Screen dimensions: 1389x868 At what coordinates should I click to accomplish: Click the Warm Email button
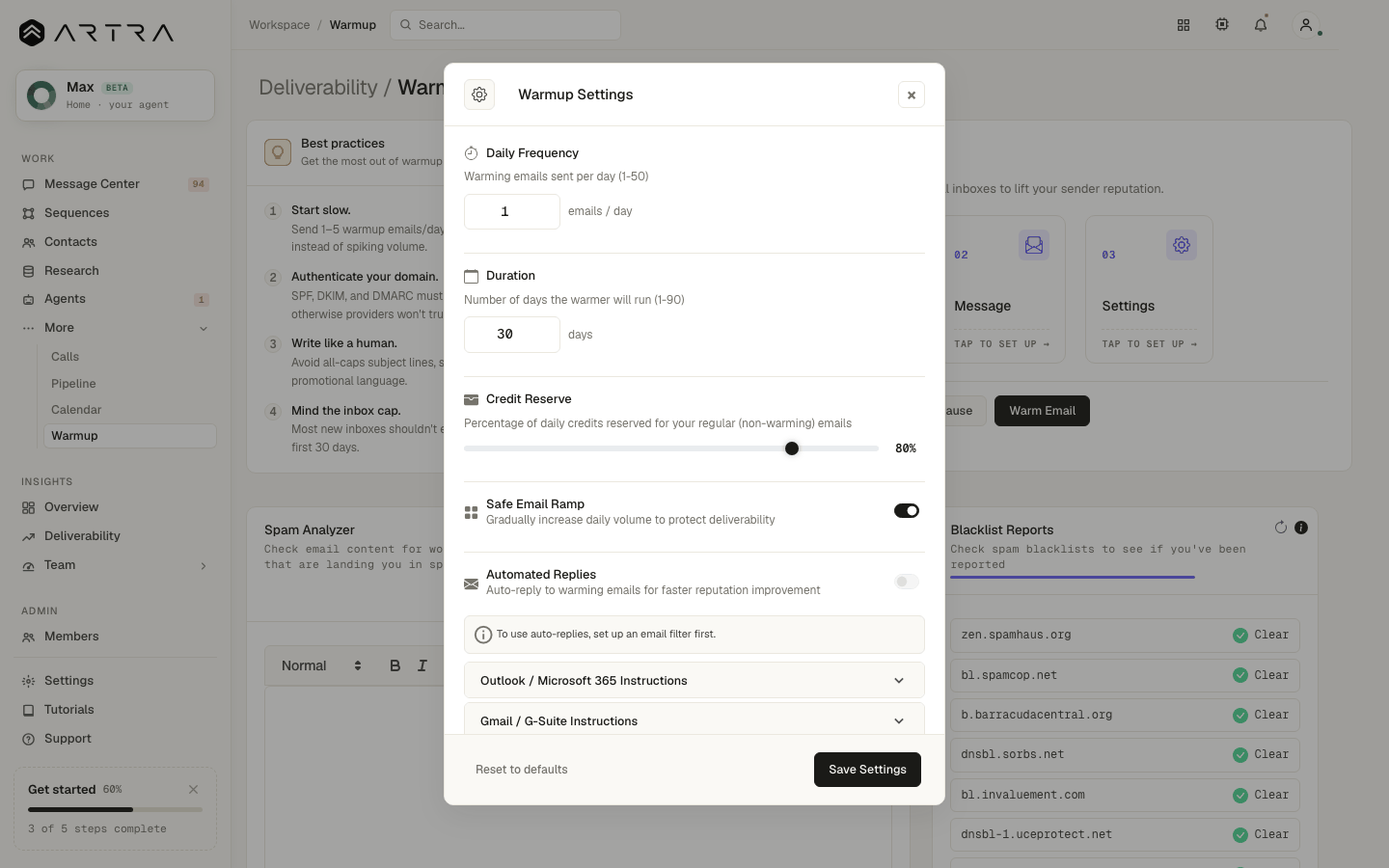1042,411
